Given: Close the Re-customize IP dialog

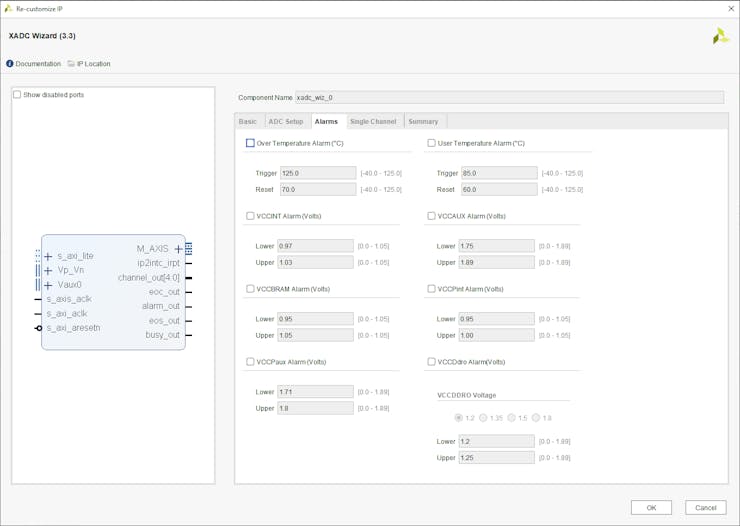Looking at the screenshot, I should pyautogui.click(x=731, y=8).
